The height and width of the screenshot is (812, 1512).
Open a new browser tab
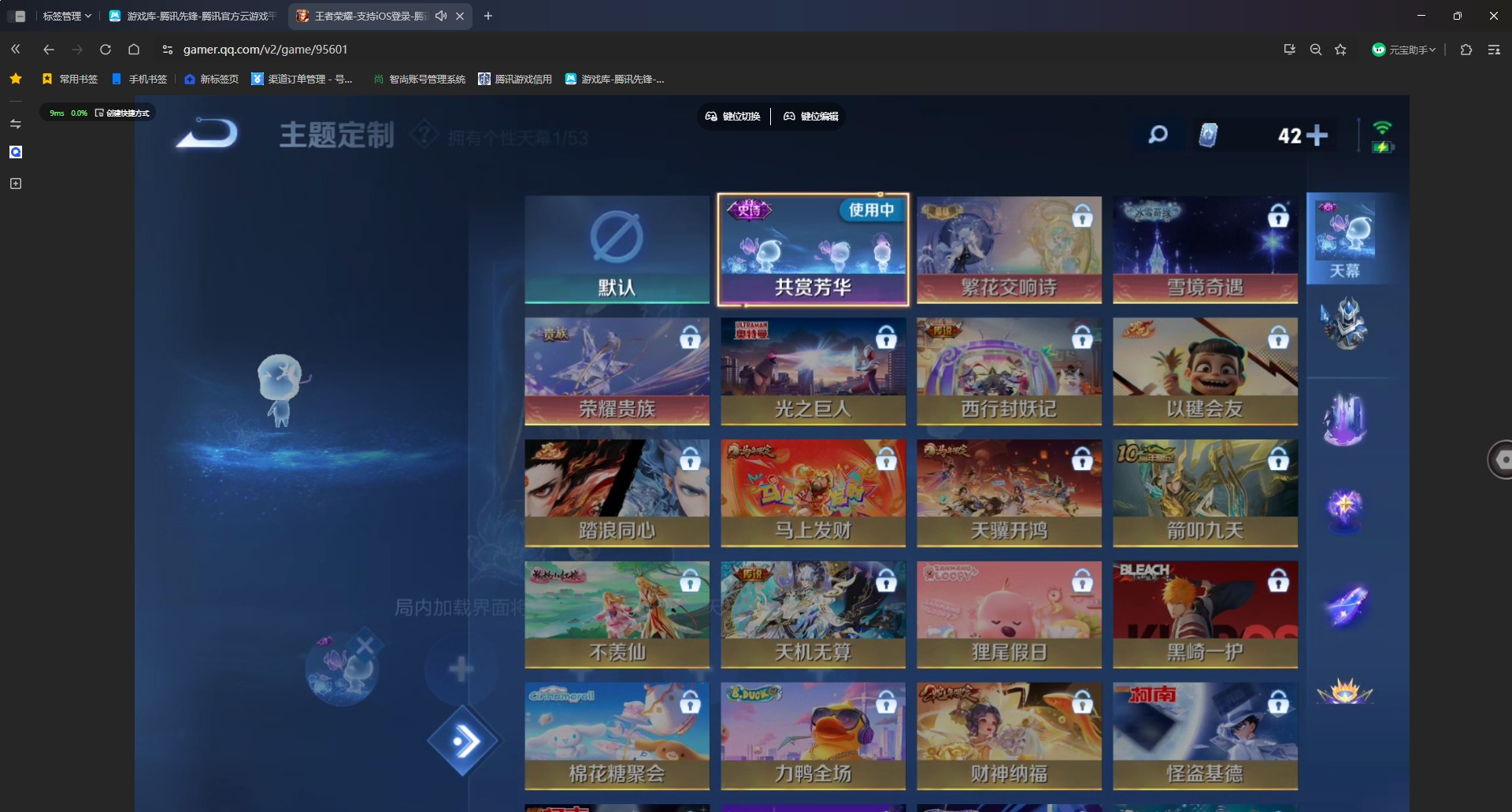coord(488,16)
